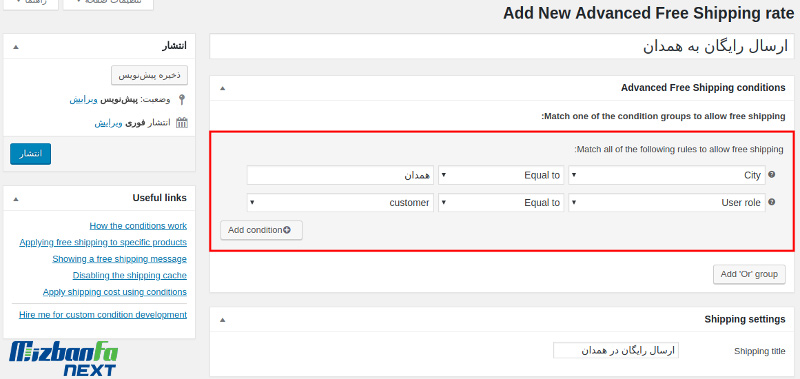The height and width of the screenshot is (379, 800).
Task: Open How the conditions work link
Action: (138, 225)
